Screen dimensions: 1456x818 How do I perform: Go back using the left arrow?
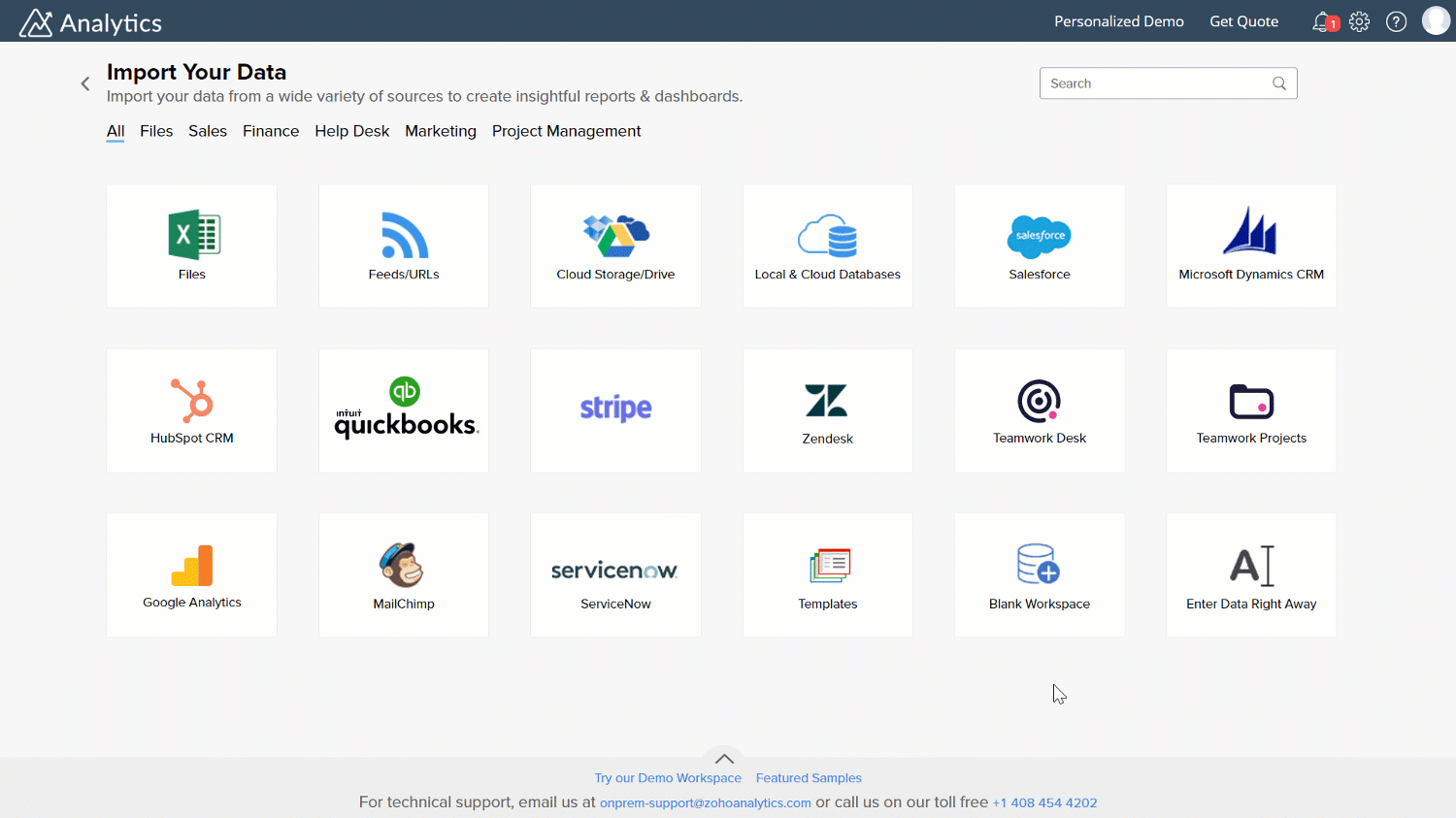[85, 83]
